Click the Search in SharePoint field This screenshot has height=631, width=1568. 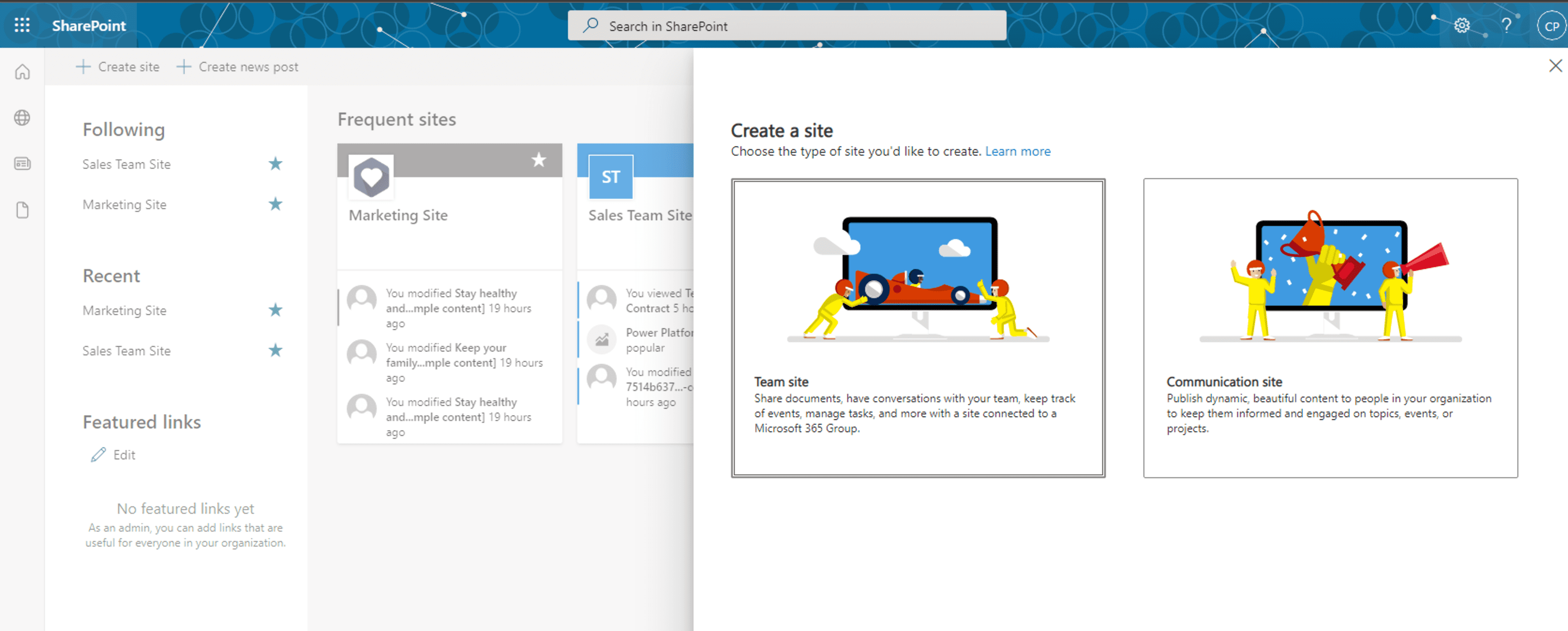click(786, 26)
